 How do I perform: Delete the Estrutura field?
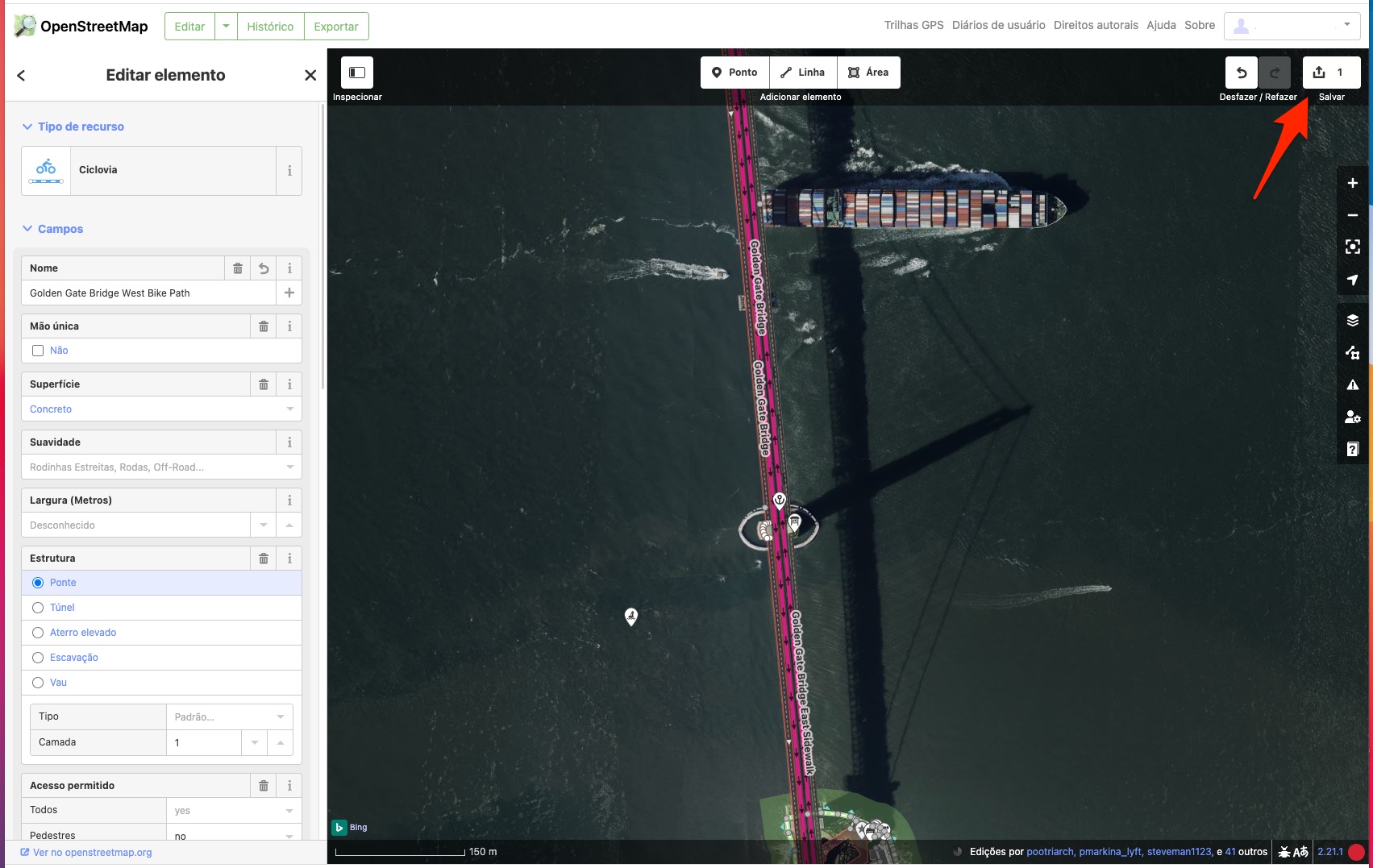pyautogui.click(x=264, y=559)
